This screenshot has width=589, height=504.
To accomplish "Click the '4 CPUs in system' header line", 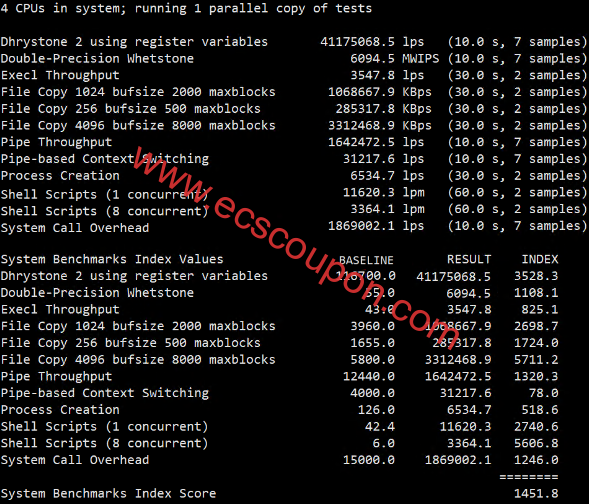I will pos(186,8).
